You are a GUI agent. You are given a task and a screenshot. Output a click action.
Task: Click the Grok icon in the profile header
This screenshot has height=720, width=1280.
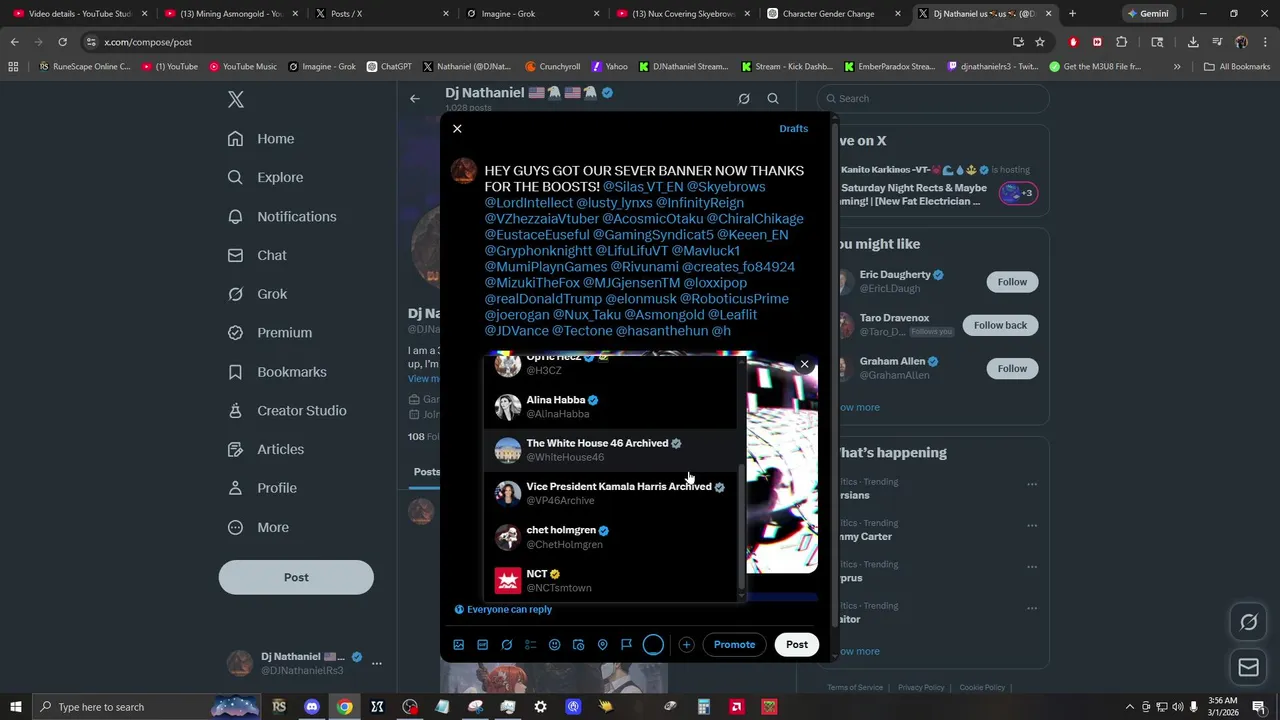tap(744, 98)
